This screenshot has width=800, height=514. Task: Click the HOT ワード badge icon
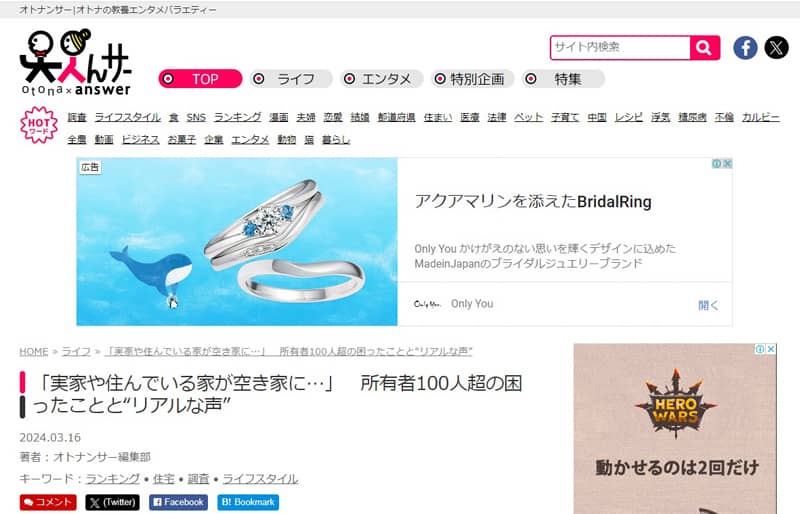[38, 125]
